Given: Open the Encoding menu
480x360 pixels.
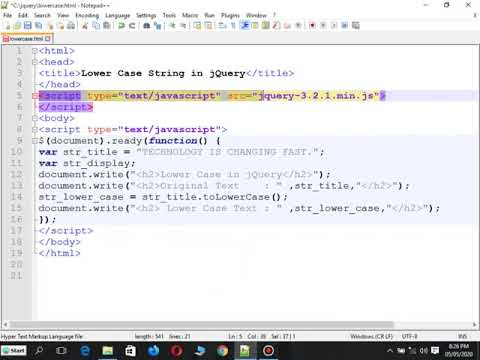Looking at the screenshot, I should 87,15.
